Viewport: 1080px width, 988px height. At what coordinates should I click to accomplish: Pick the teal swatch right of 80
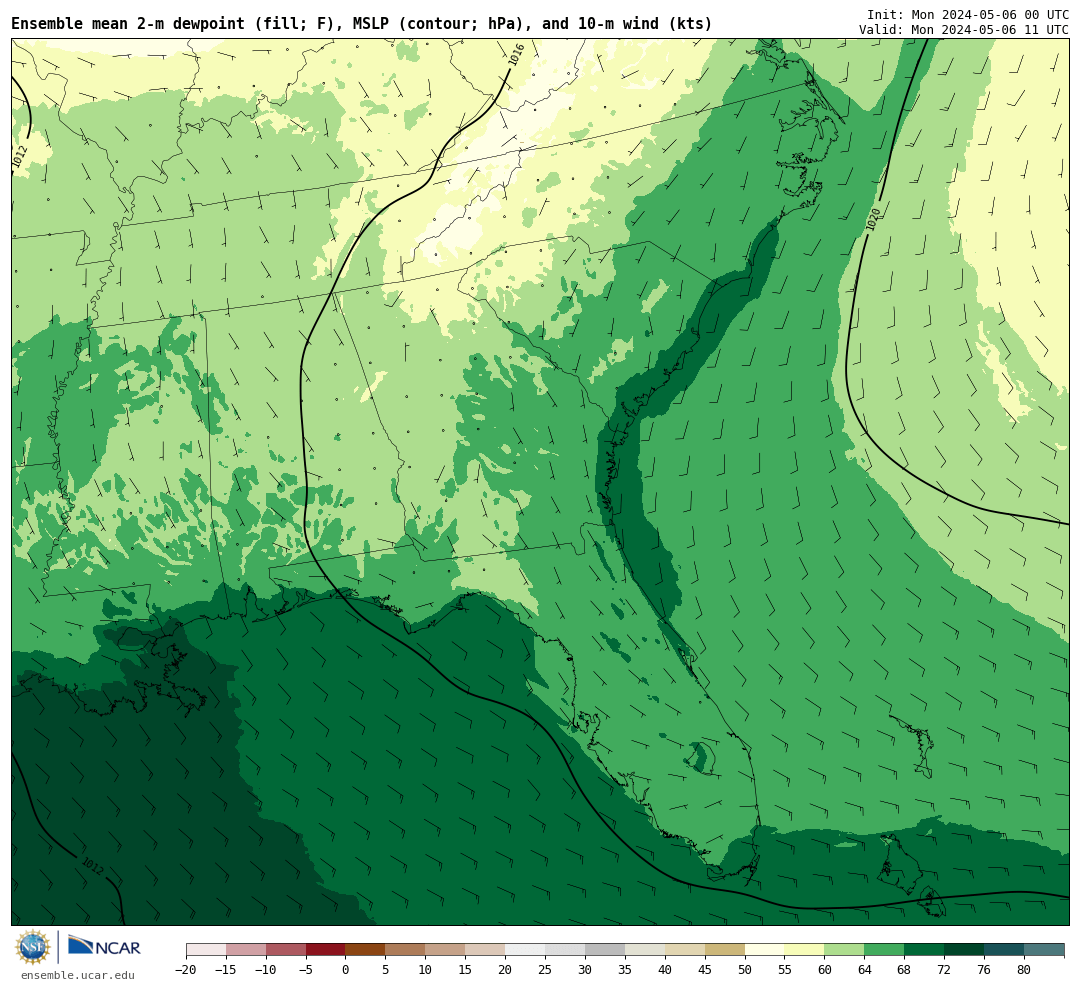pos(1044,949)
